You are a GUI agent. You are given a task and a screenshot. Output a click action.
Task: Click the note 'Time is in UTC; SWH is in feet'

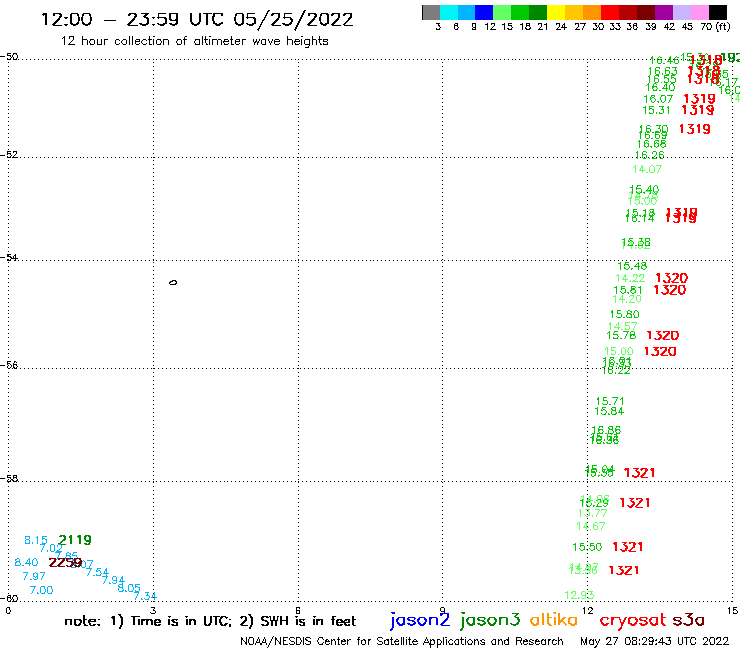[210, 621]
